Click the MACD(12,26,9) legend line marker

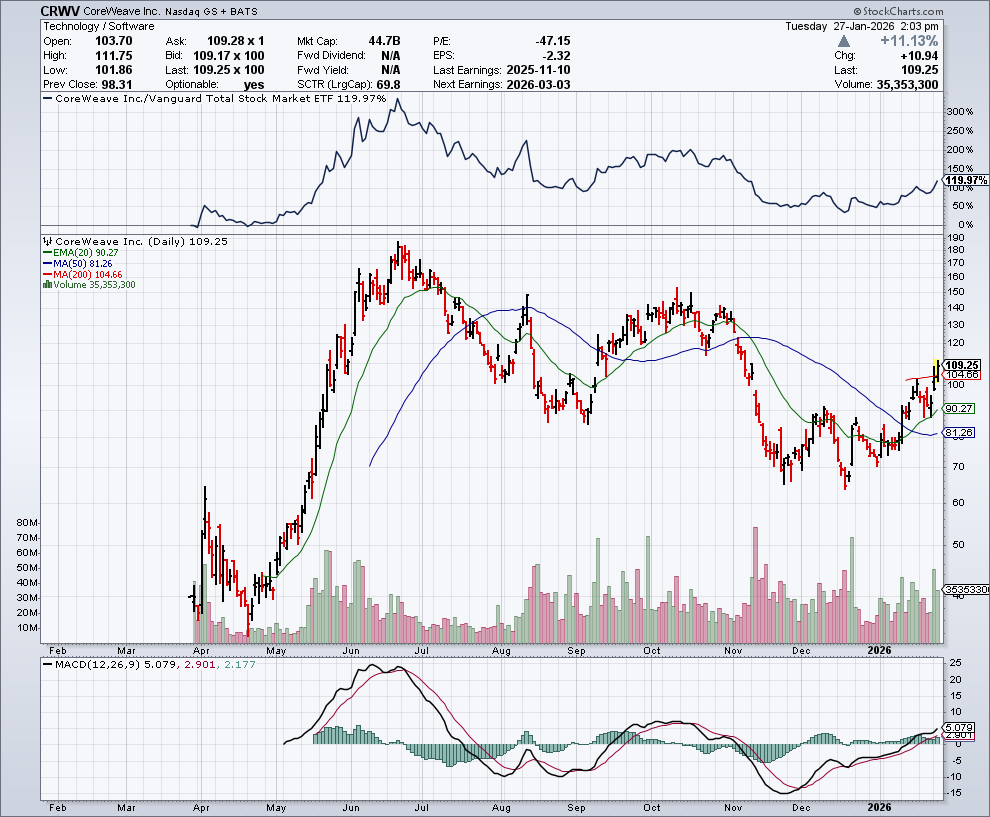click(47, 663)
